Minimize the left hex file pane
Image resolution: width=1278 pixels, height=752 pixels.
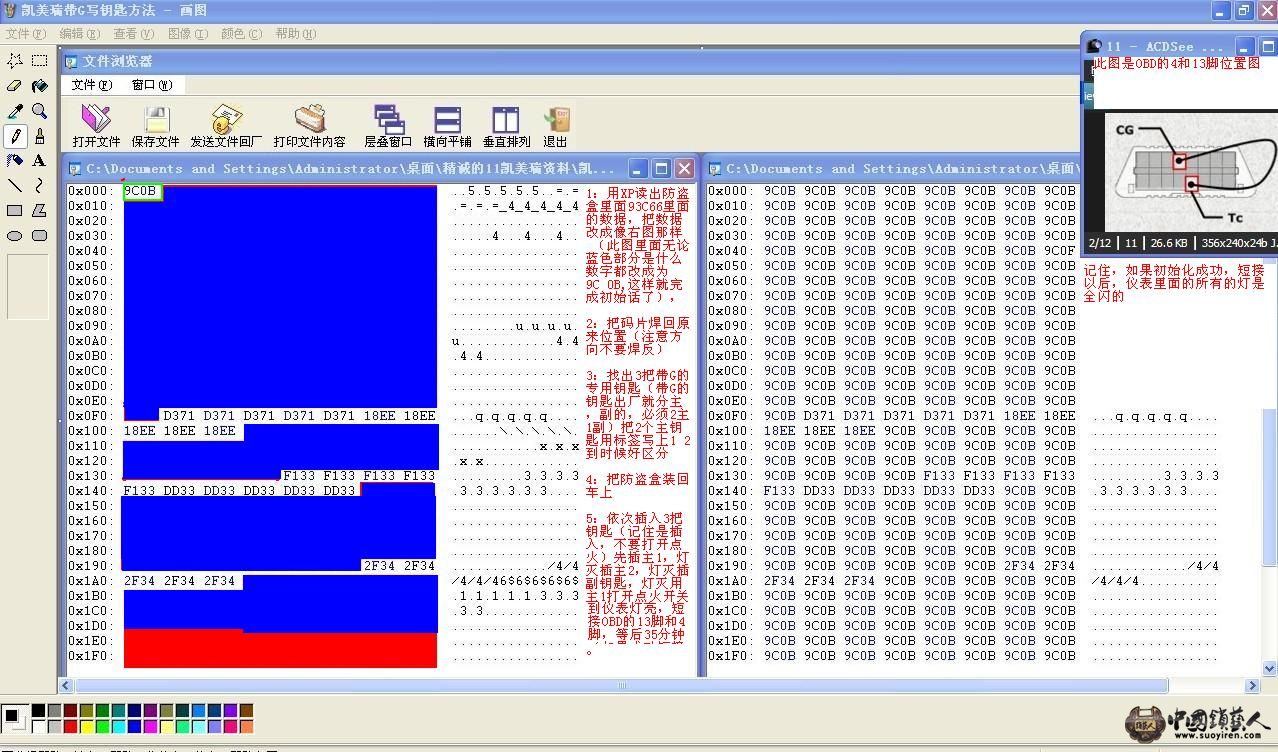coord(638,168)
